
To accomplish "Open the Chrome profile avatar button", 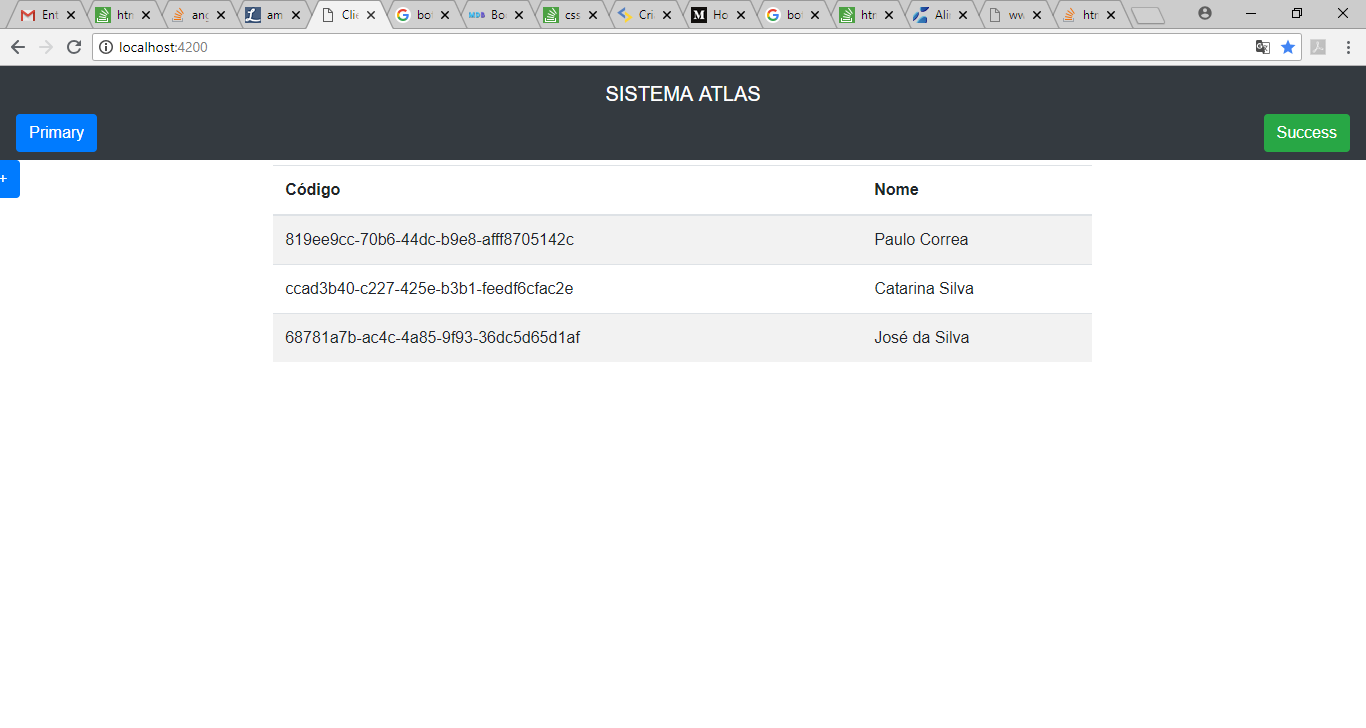I will (1205, 14).
